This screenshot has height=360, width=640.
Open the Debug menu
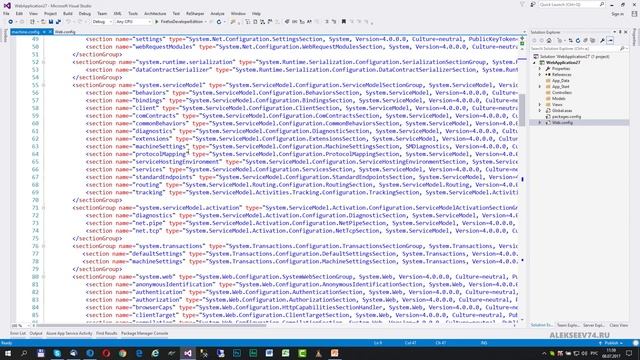(85, 13)
